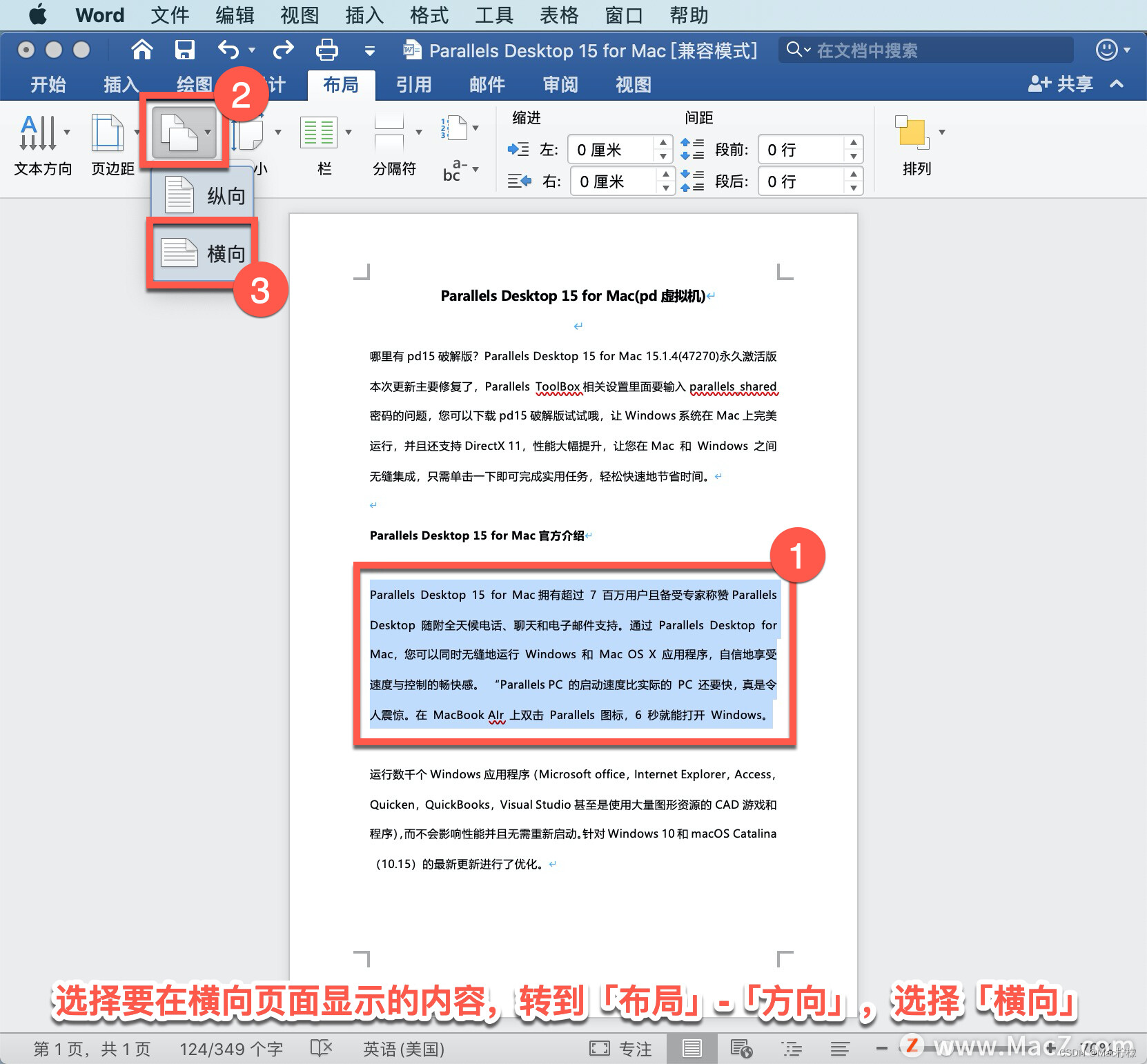This screenshot has height=1064, width=1147.
Task: Click the search field 在文档中搜索
Action: click(926, 50)
